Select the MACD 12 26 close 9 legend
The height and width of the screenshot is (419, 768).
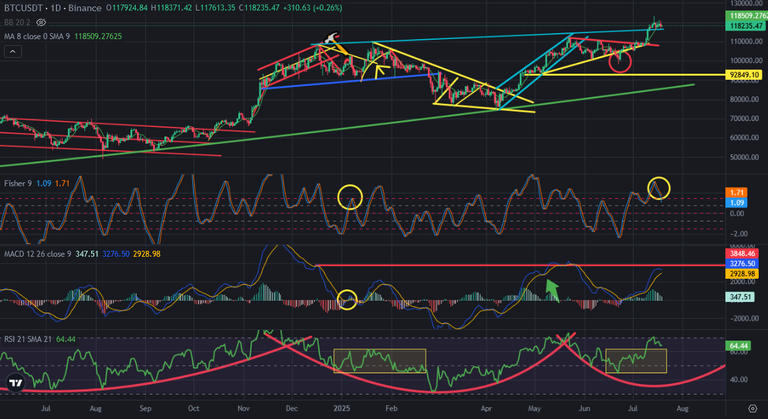click(38, 254)
